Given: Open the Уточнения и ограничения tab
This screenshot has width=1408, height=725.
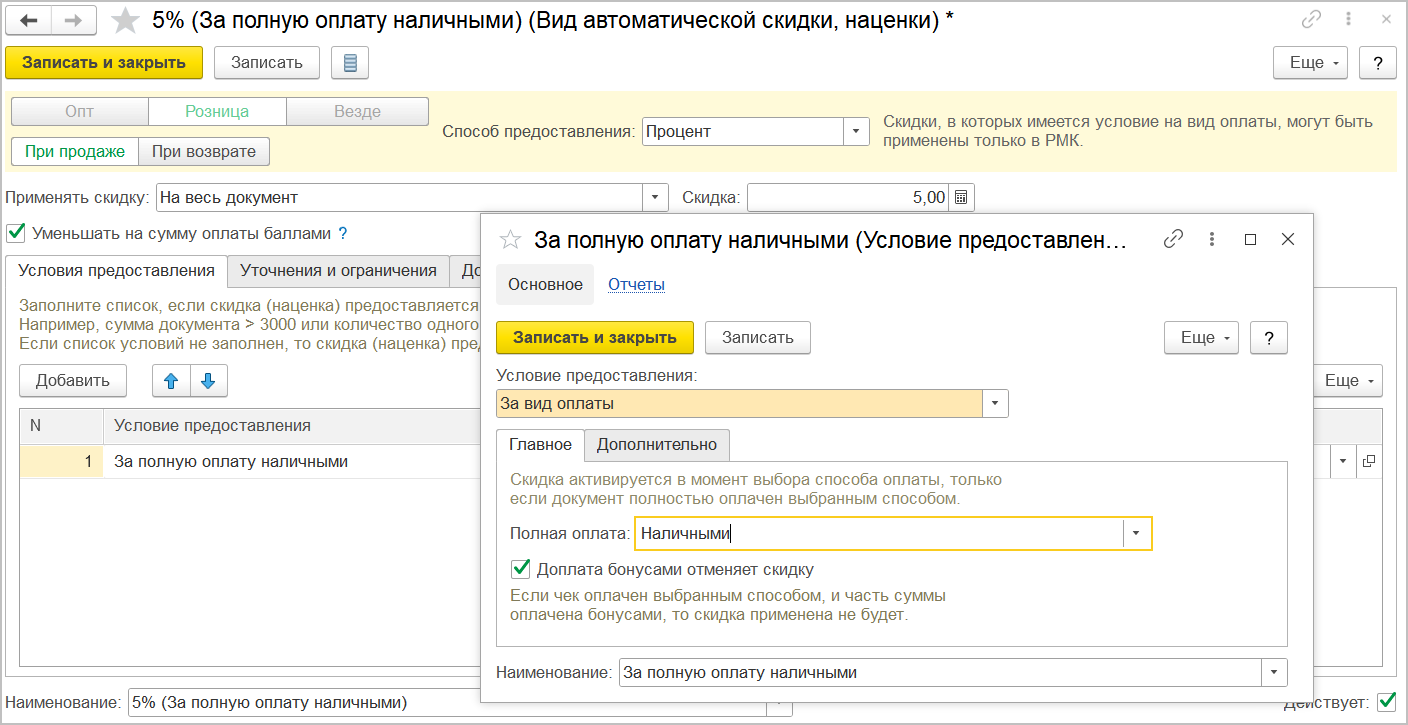Looking at the screenshot, I should [x=338, y=271].
